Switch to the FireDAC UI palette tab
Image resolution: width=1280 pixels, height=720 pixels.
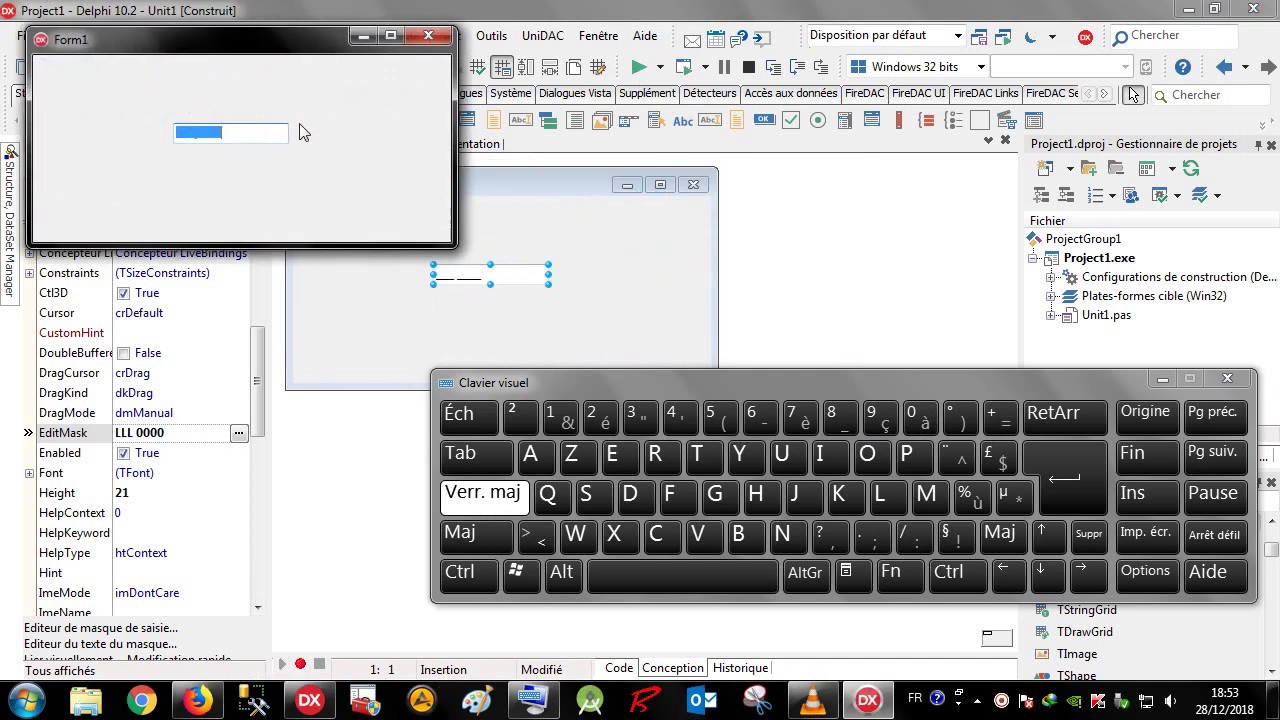[x=918, y=93]
